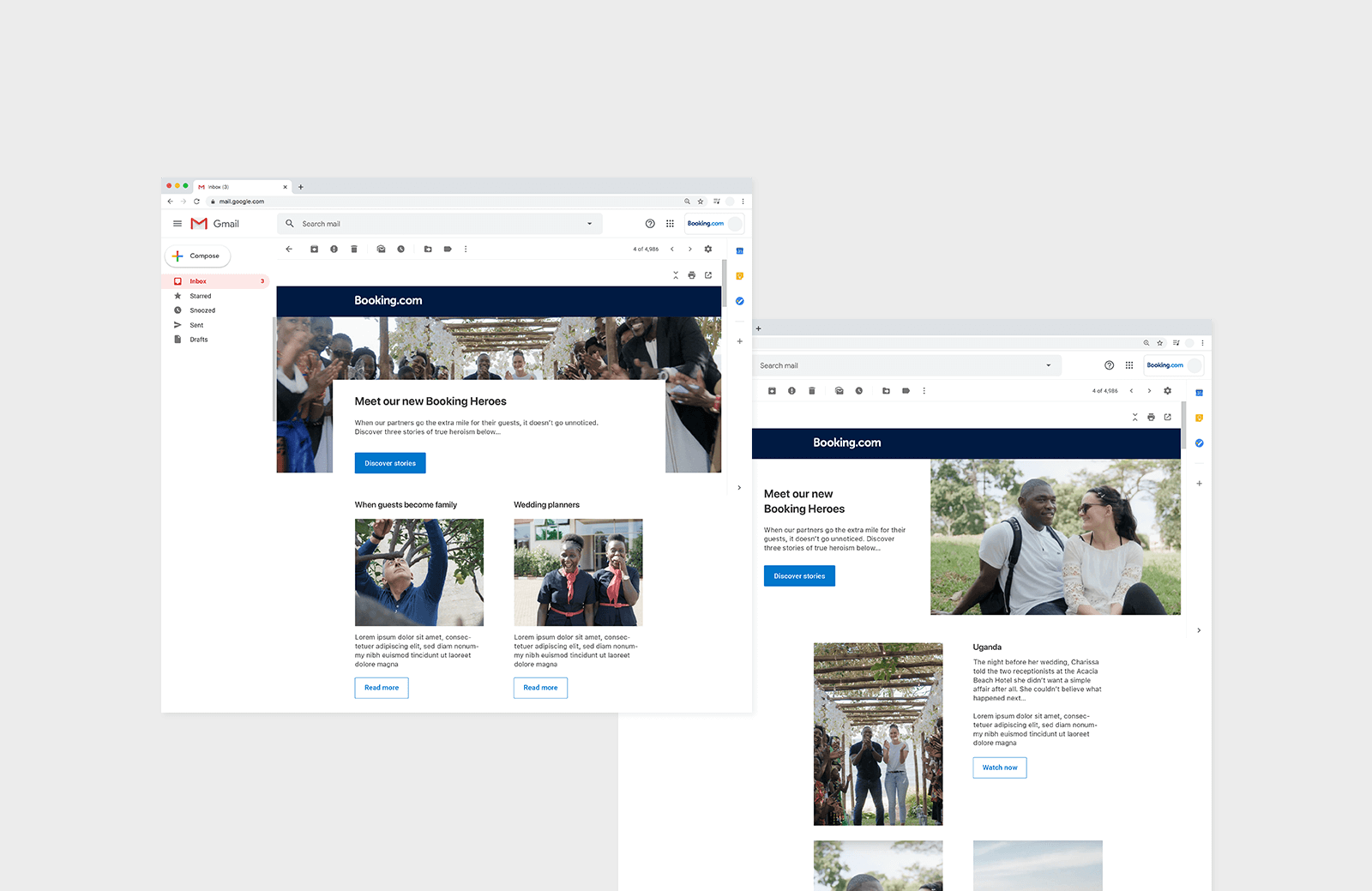Open the Sent folder

(x=196, y=325)
